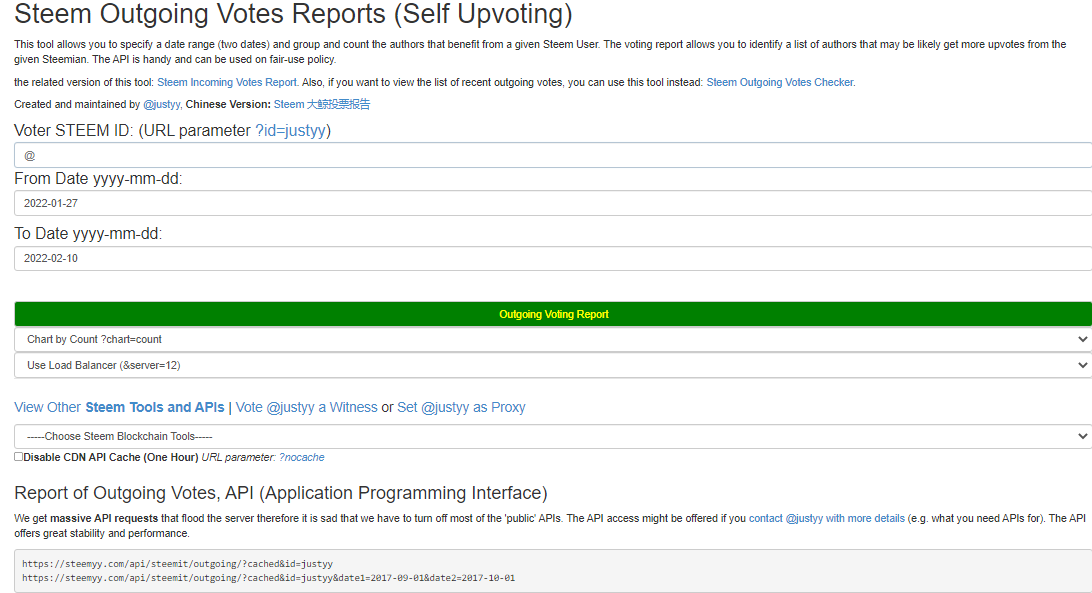The image size is (1092, 593).
Task: Click the To Date field showing 2022-02-10
Action: click(x=553, y=259)
